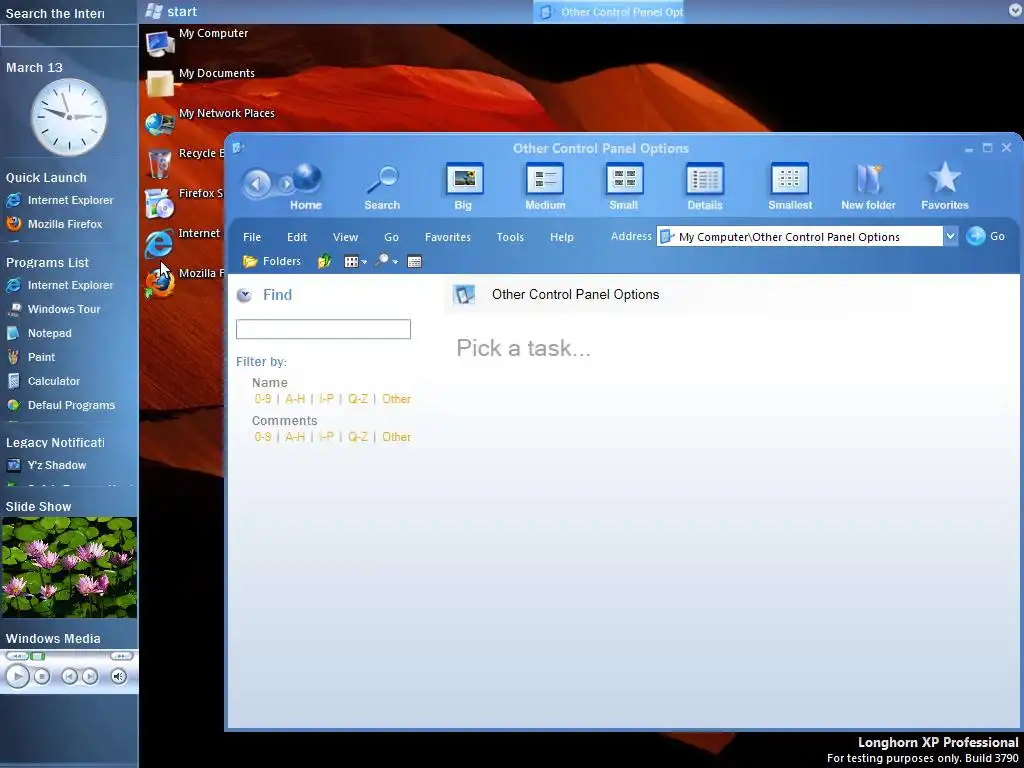This screenshot has width=1024, height=768.
Task: Go back with the Back arrow button
Action: [257, 184]
